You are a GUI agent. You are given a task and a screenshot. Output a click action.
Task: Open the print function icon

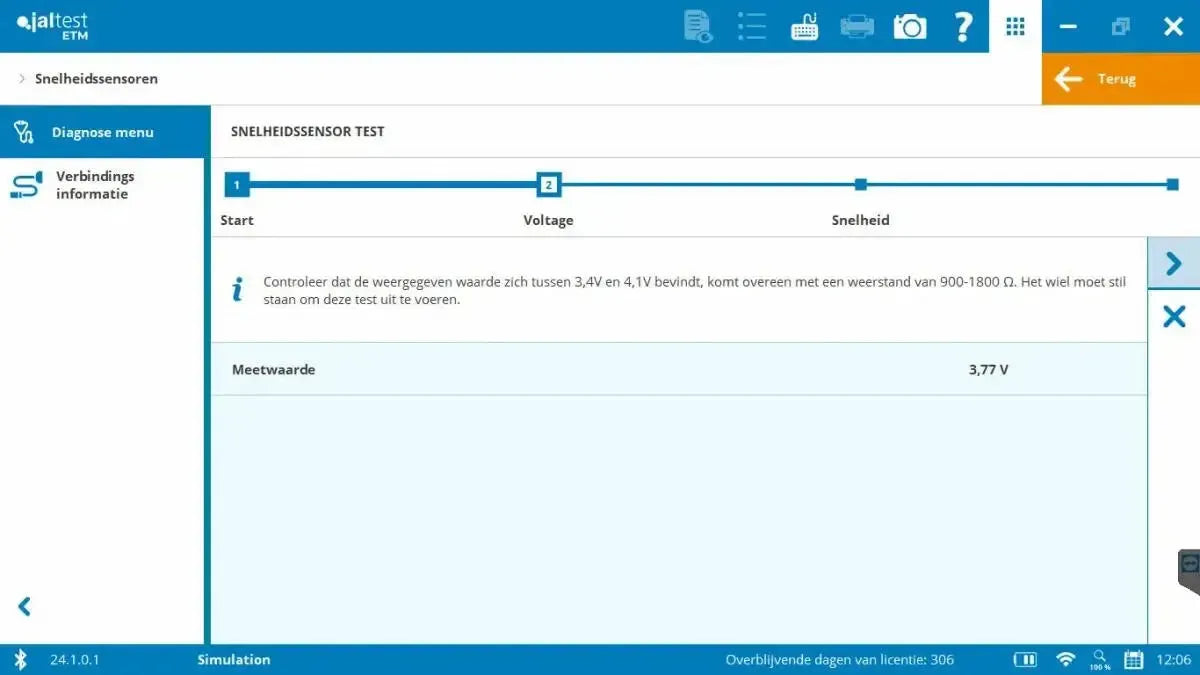pyautogui.click(x=857, y=26)
